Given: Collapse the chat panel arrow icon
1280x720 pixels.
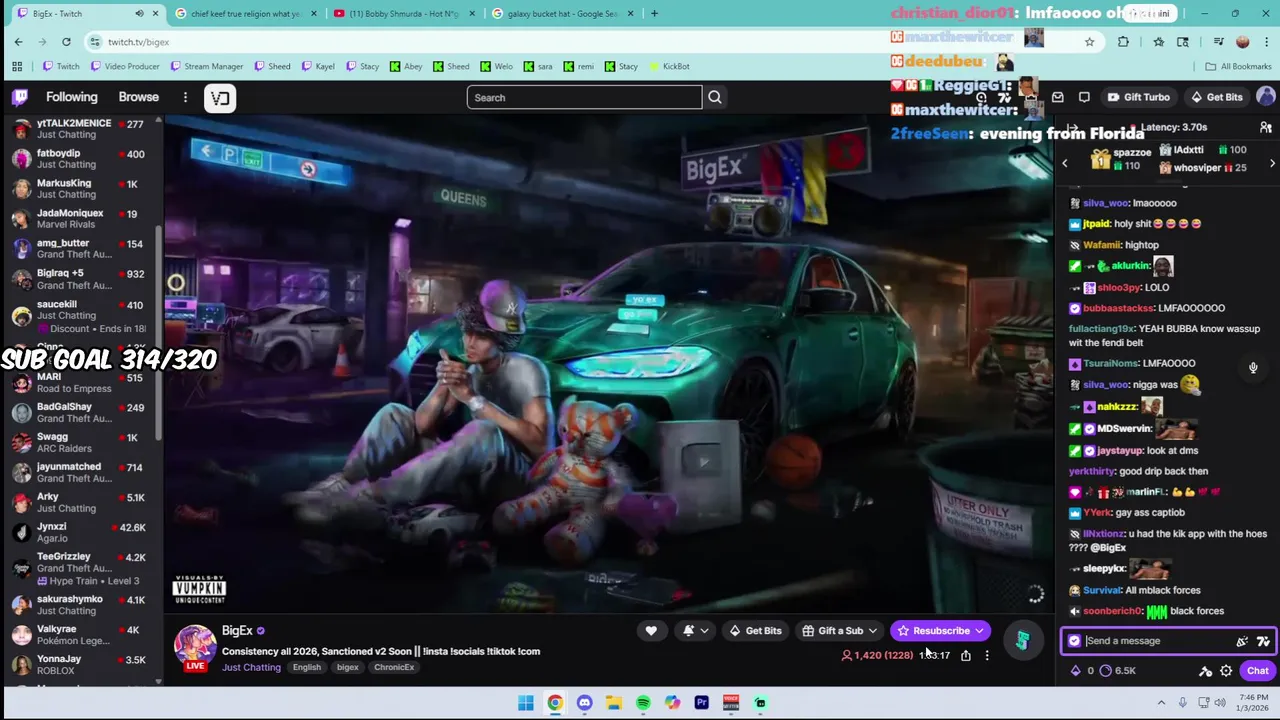Looking at the screenshot, I should tap(1071, 128).
